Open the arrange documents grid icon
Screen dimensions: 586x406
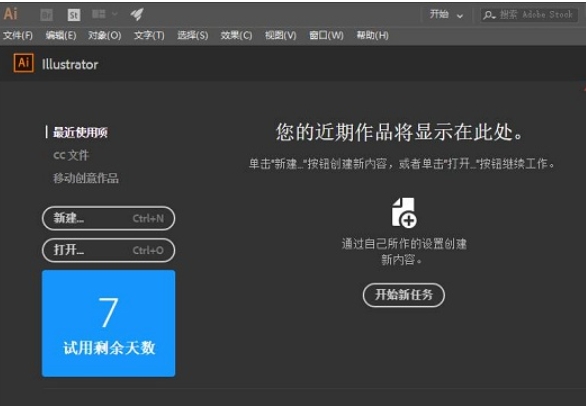[x=99, y=14]
